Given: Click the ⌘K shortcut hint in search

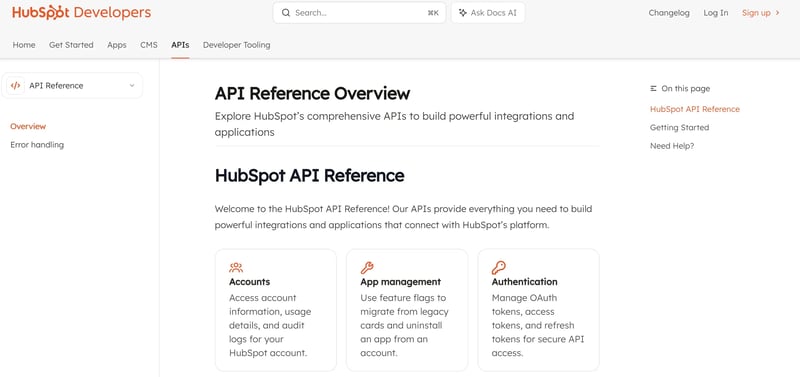Looking at the screenshot, I should tap(433, 13).
